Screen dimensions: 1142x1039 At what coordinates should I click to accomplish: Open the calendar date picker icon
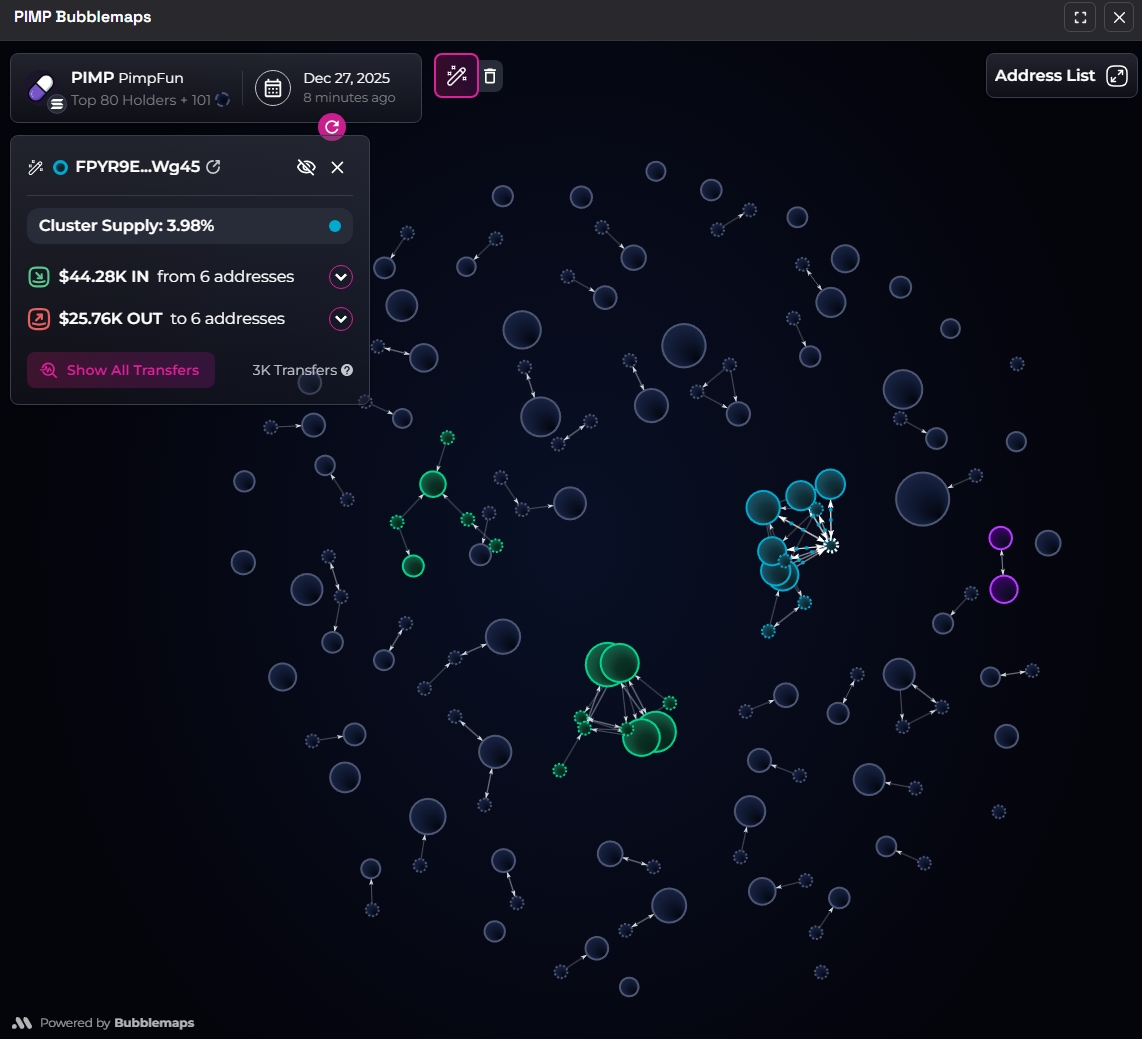[273, 88]
